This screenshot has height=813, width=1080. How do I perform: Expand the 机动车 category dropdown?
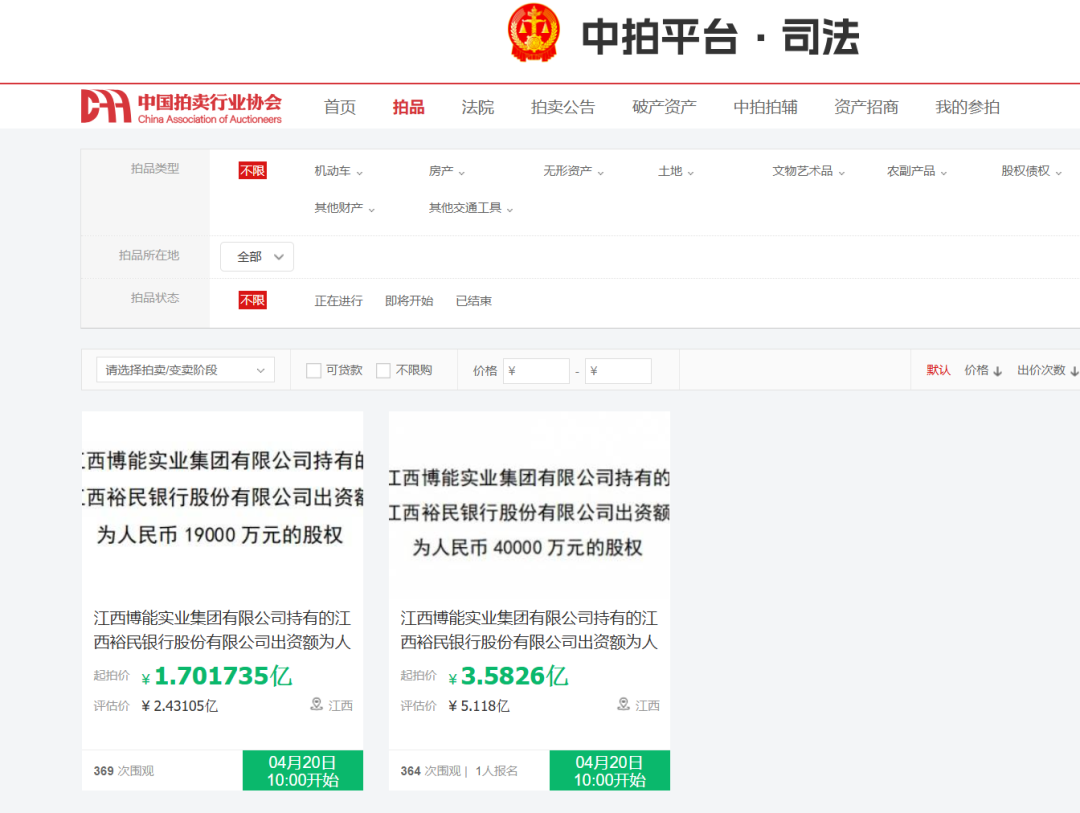pos(336,170)
